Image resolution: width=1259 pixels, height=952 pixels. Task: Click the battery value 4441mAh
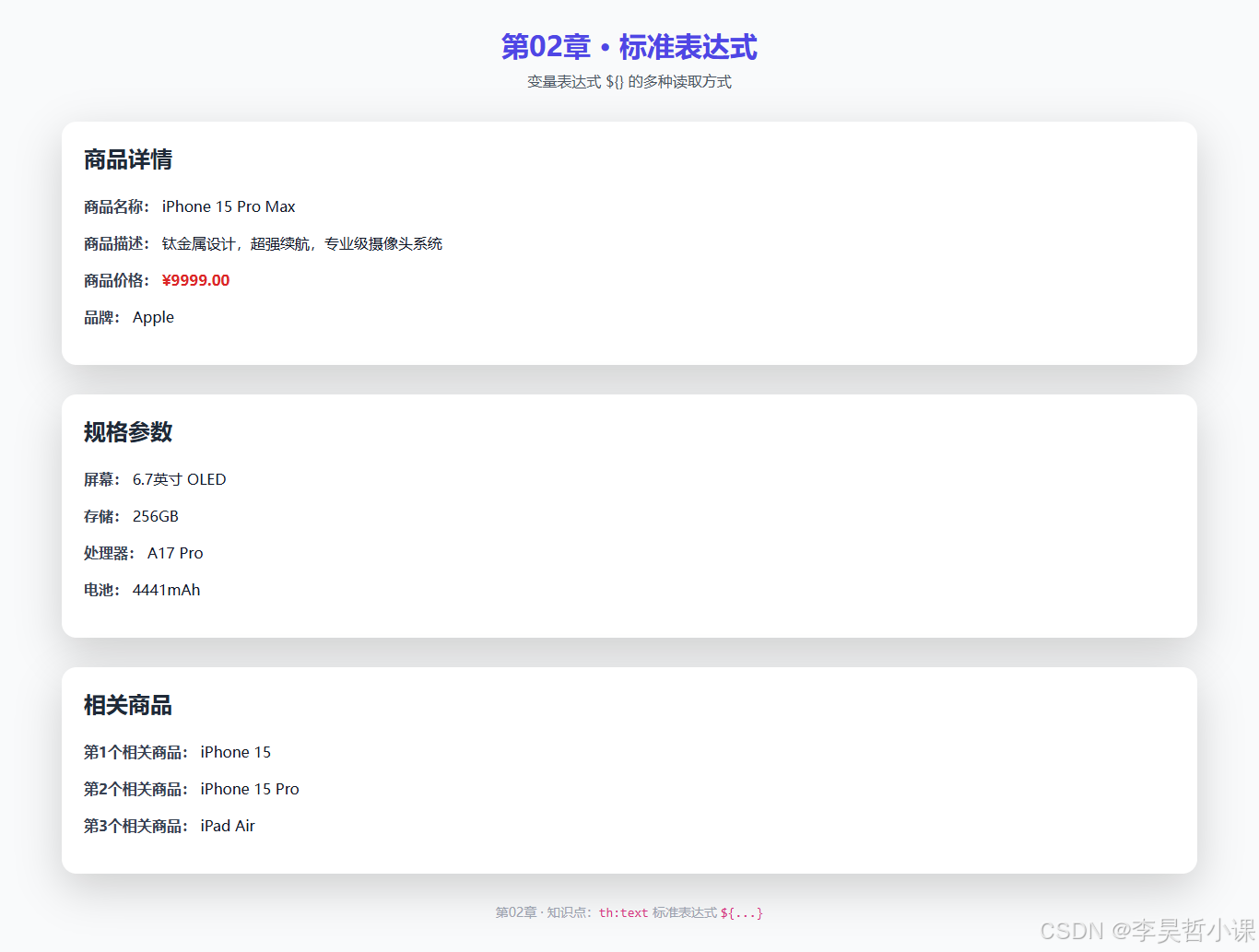pyautogui.click(x=167, y=590)
